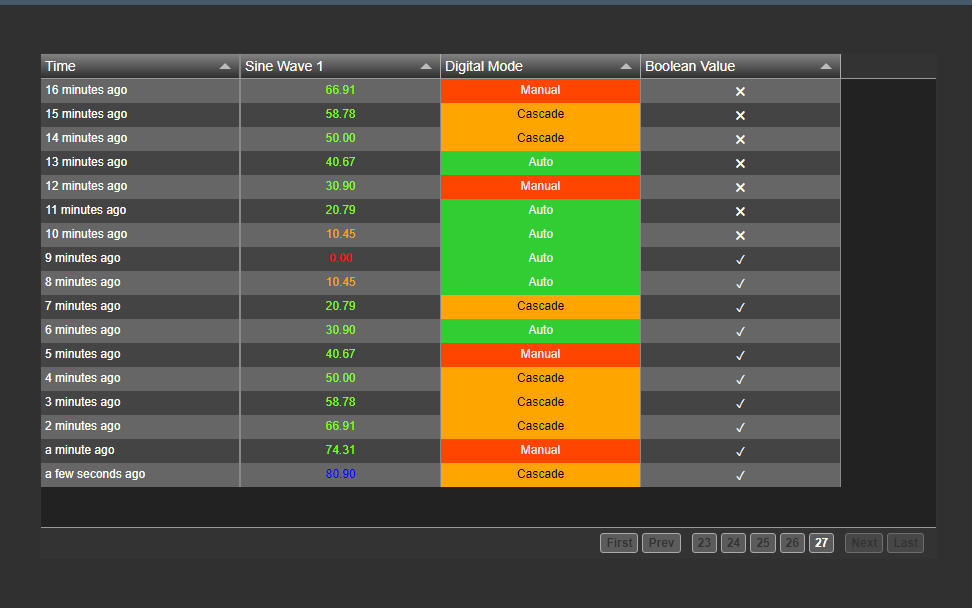Screen dimensions: 972x608
Task: Select the Cascade cell at a few seconds ago
Action: click(x=541, y=475)
